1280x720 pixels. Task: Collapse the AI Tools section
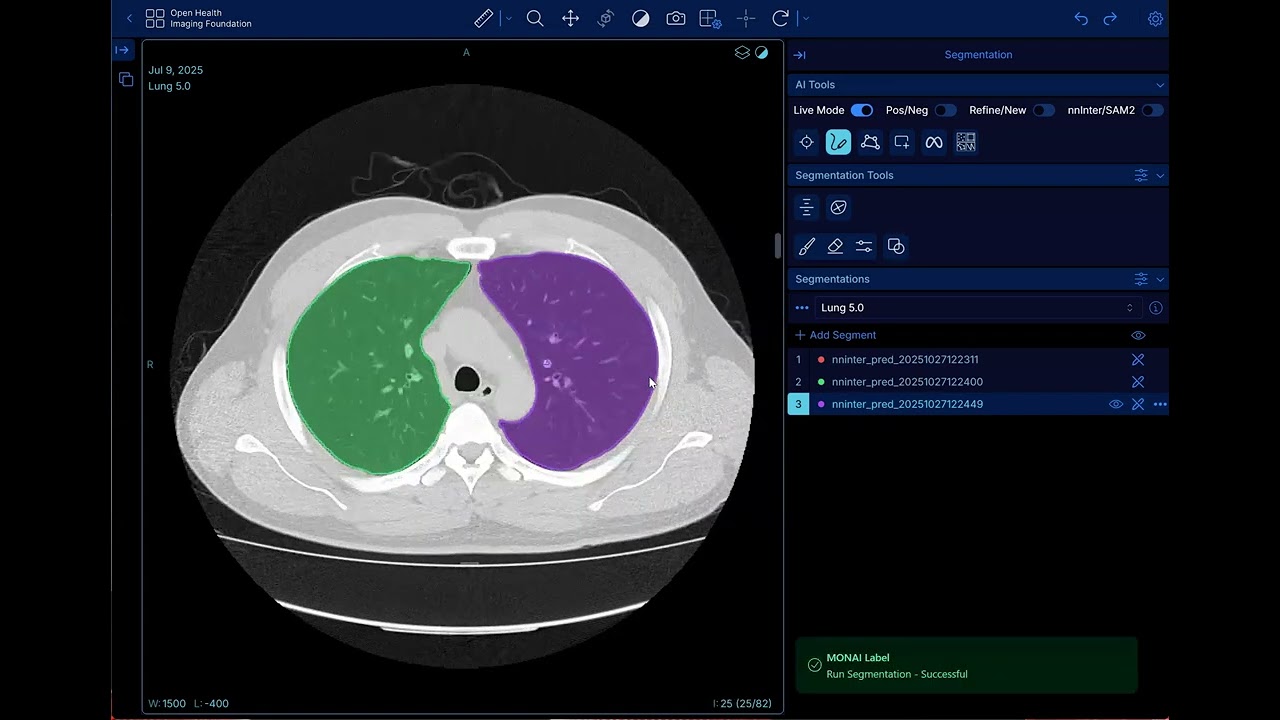1160,85
